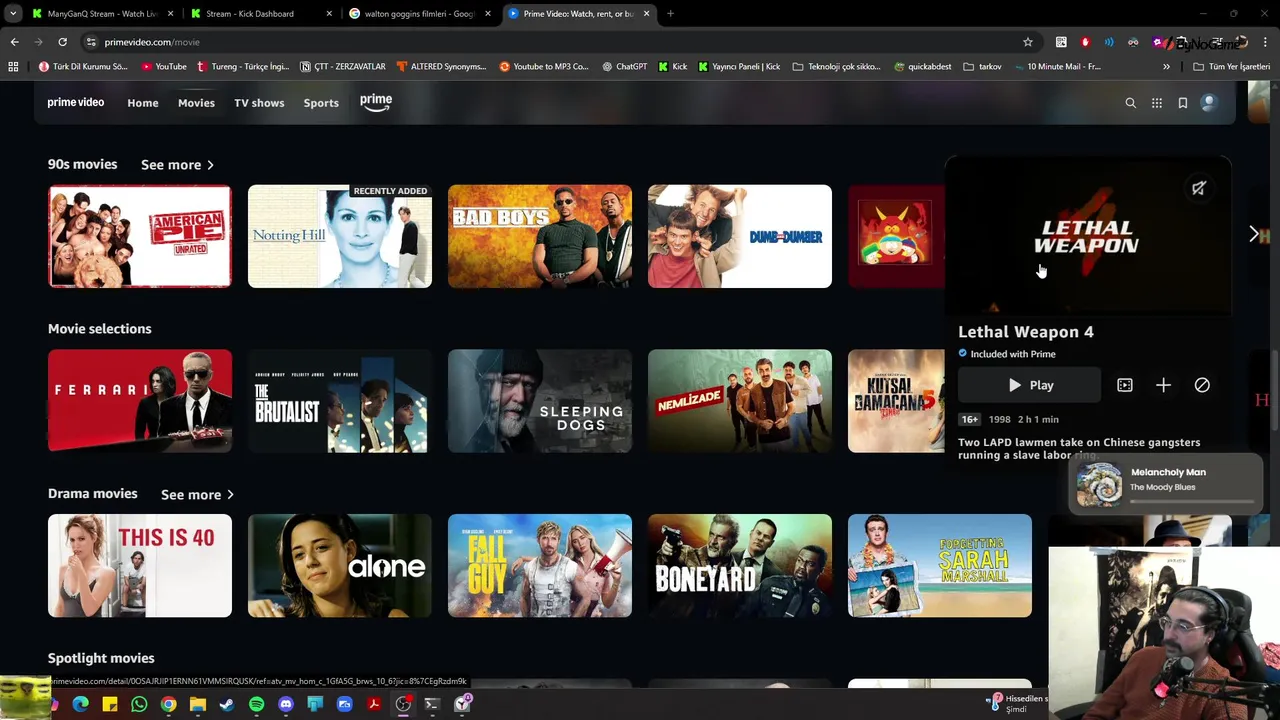The height and width of the screenshot is (720, 1280).
Task: Click the Melancholy Man playback progress bar
Action: click(x=1192, y=500)
